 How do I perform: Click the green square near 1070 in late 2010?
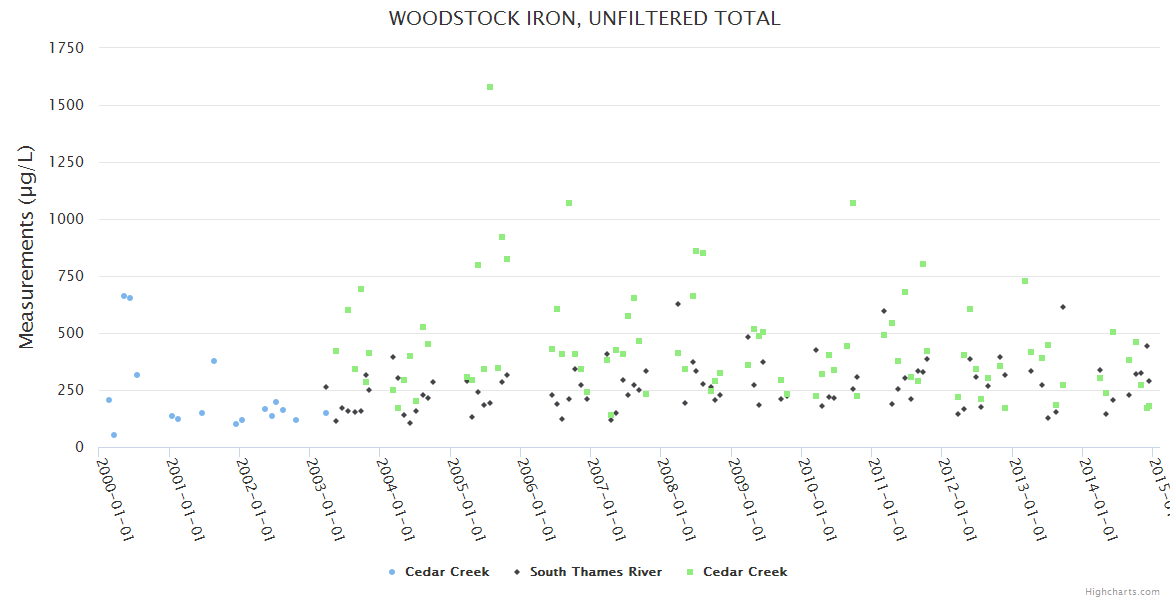(x=853, y=203)
